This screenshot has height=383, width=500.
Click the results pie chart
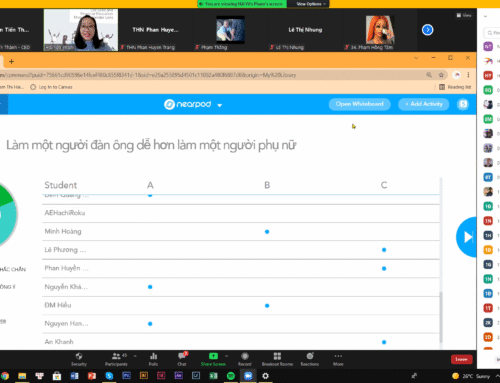click(x=8, y=215)
